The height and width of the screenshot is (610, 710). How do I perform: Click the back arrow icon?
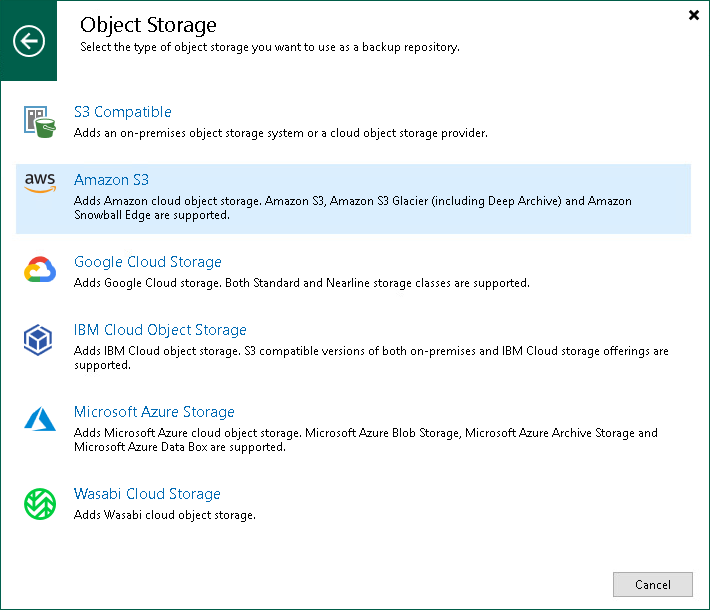[29, 41]
